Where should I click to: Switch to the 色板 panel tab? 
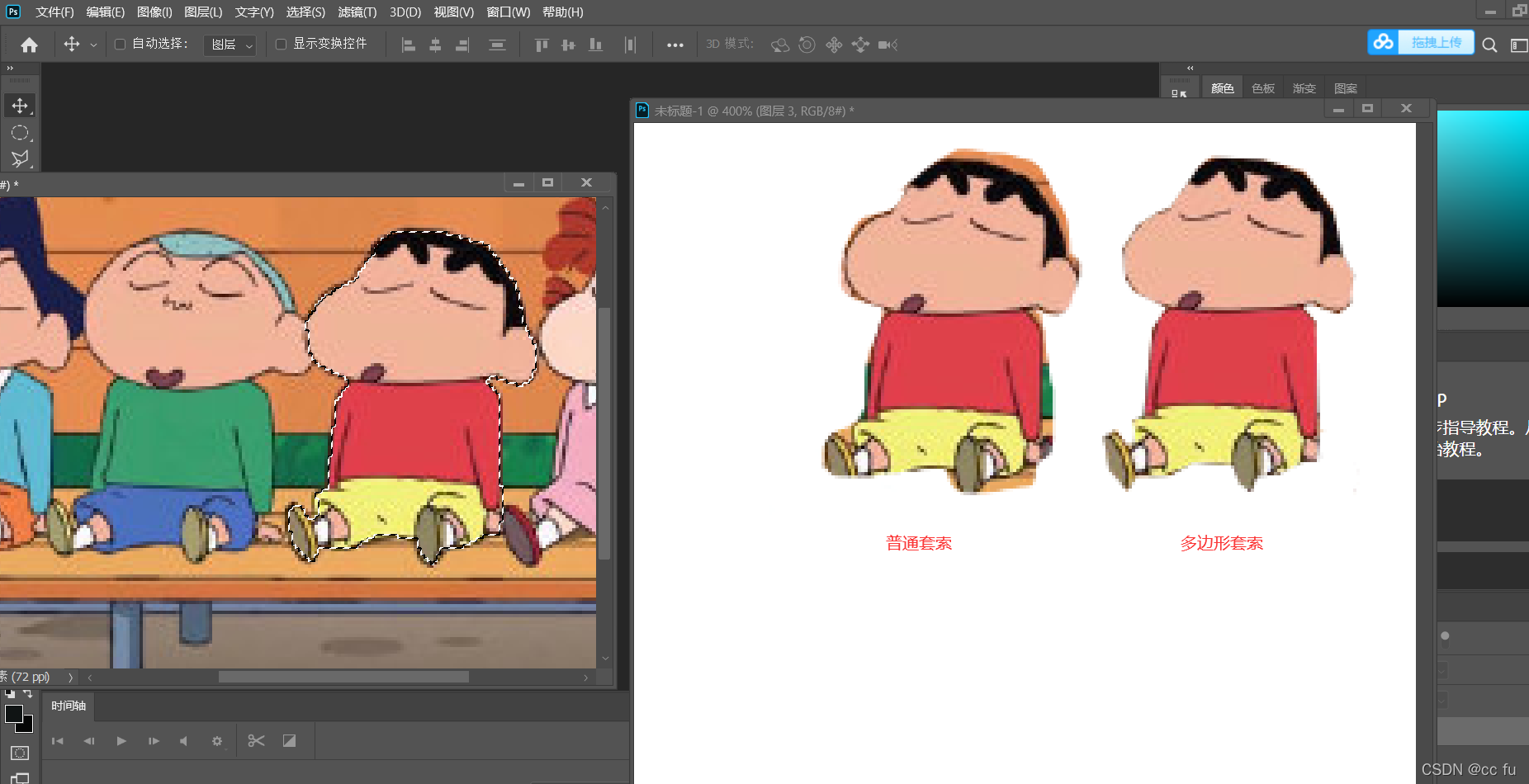[x=1263, y=88]
